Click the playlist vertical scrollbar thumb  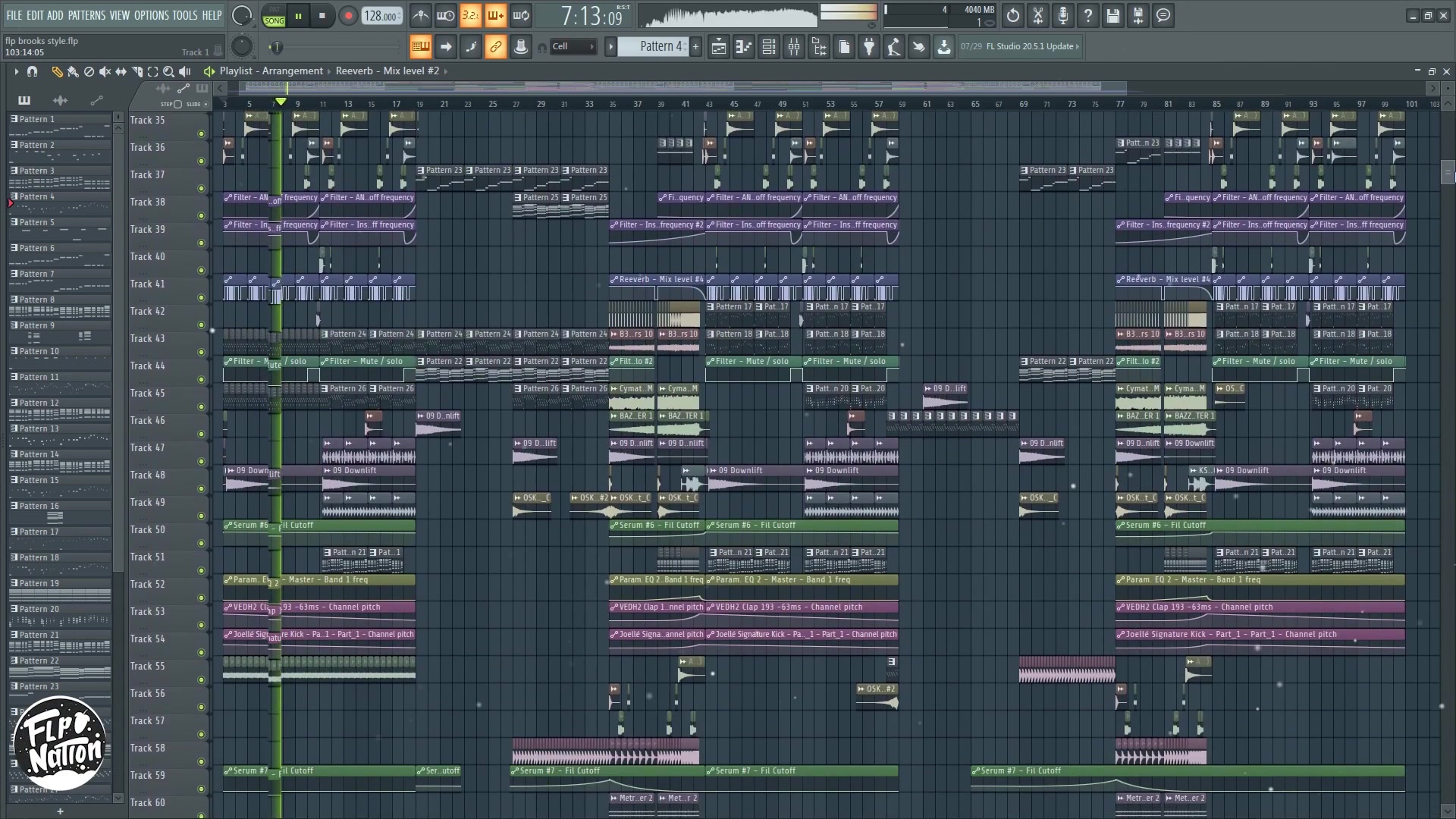1448,172
